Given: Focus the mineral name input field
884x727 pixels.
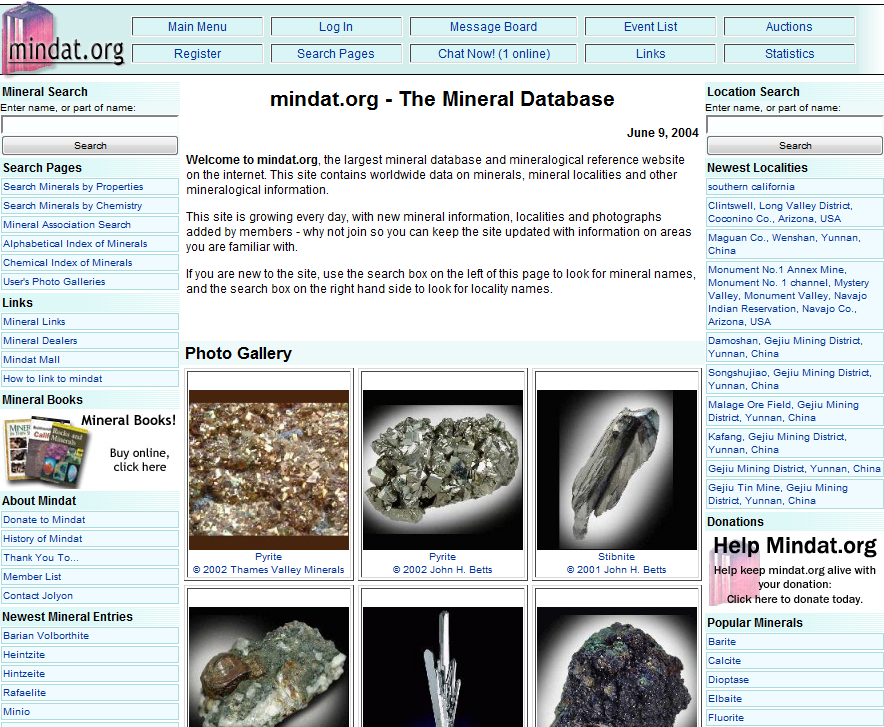Looking at the screenshot, I should tap(89, 125).
